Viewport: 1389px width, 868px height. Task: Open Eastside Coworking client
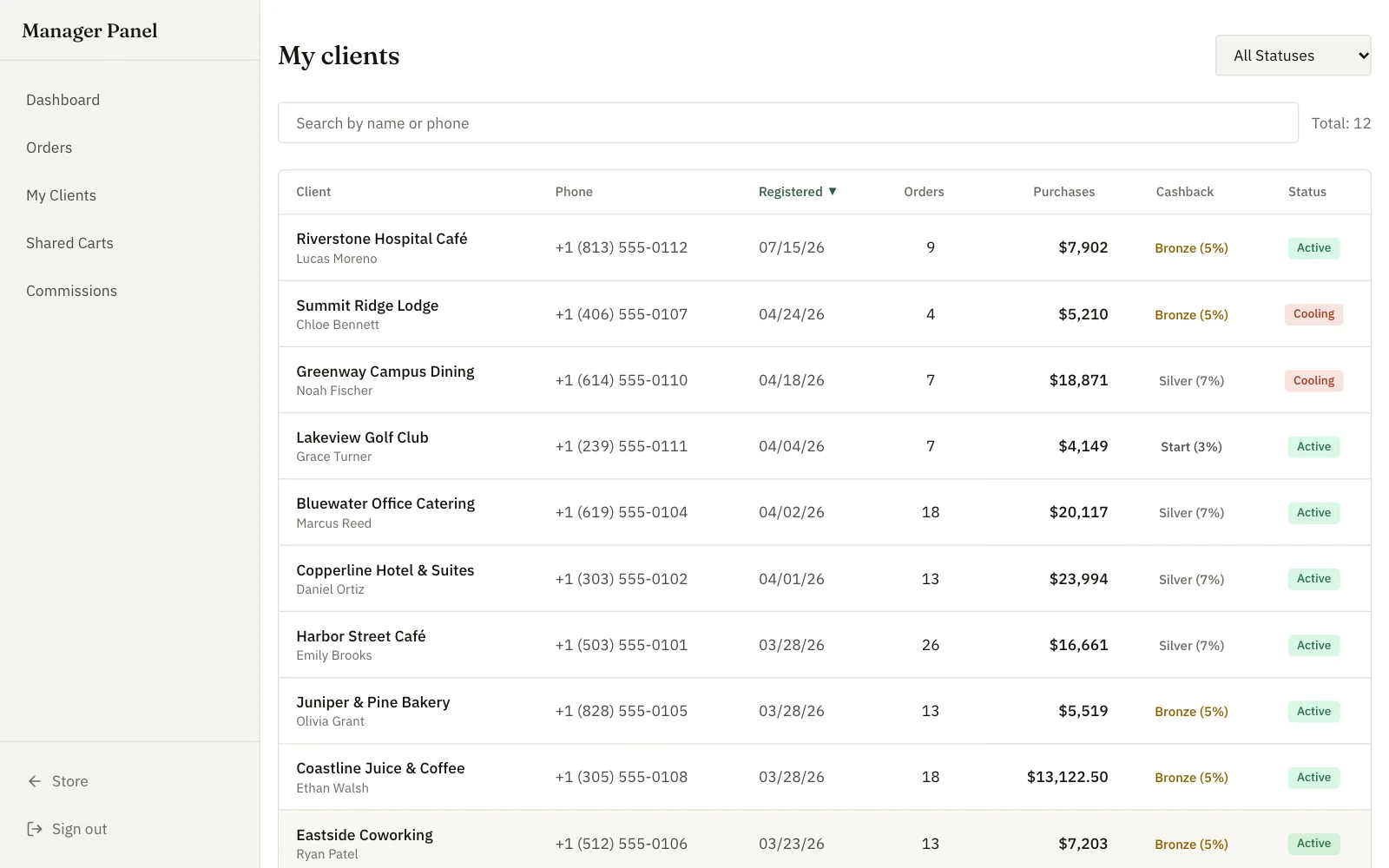click(824, 839)
